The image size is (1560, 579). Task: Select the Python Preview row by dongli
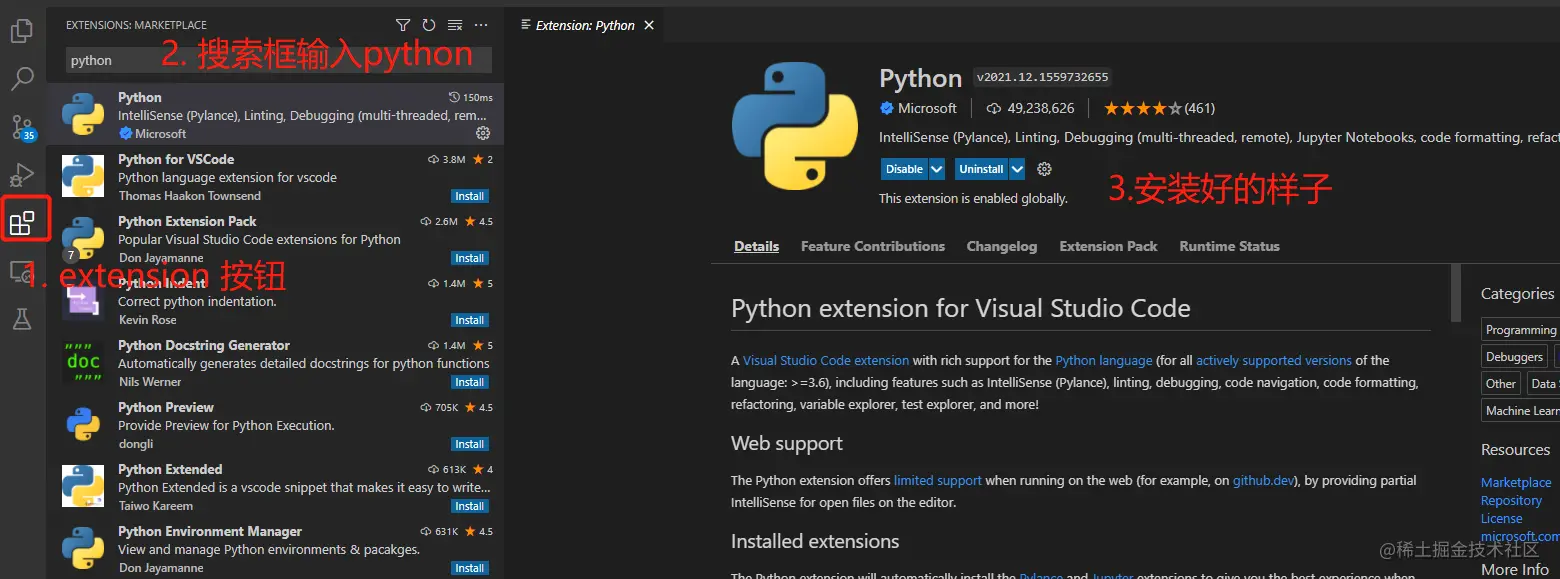pos(275,424)
